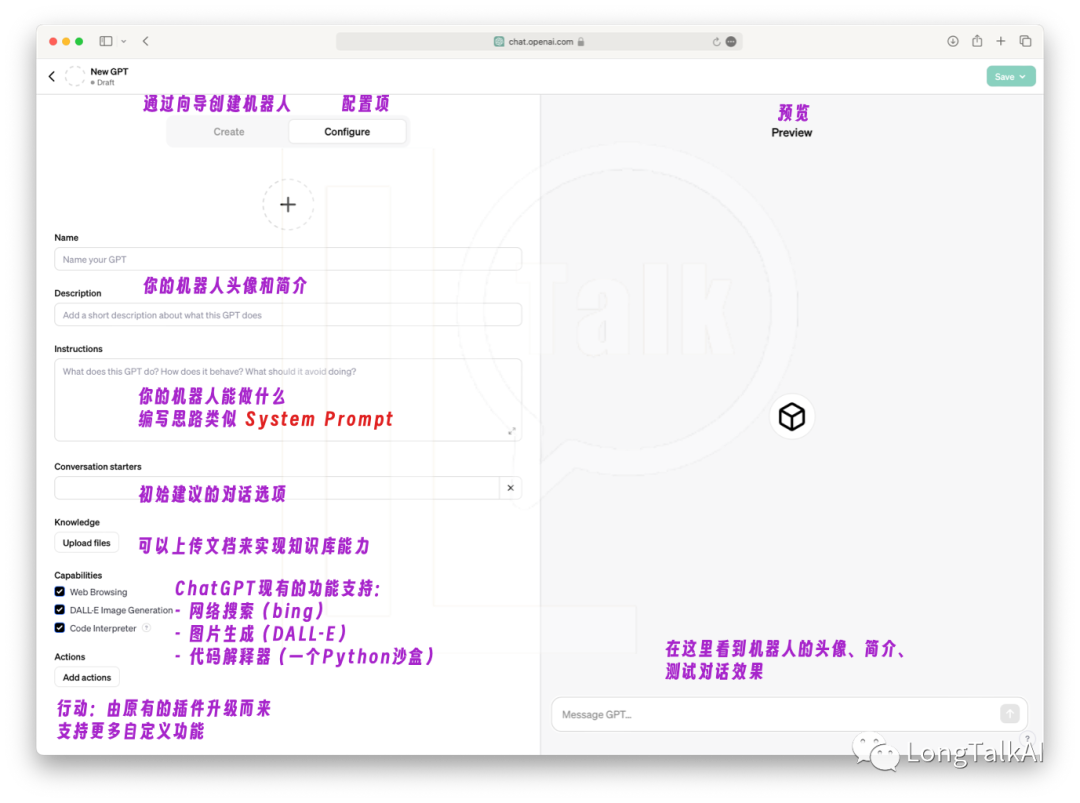Remove the conversation starter with the X
This screenshot has height=803, width=1080.
[510, 488]
